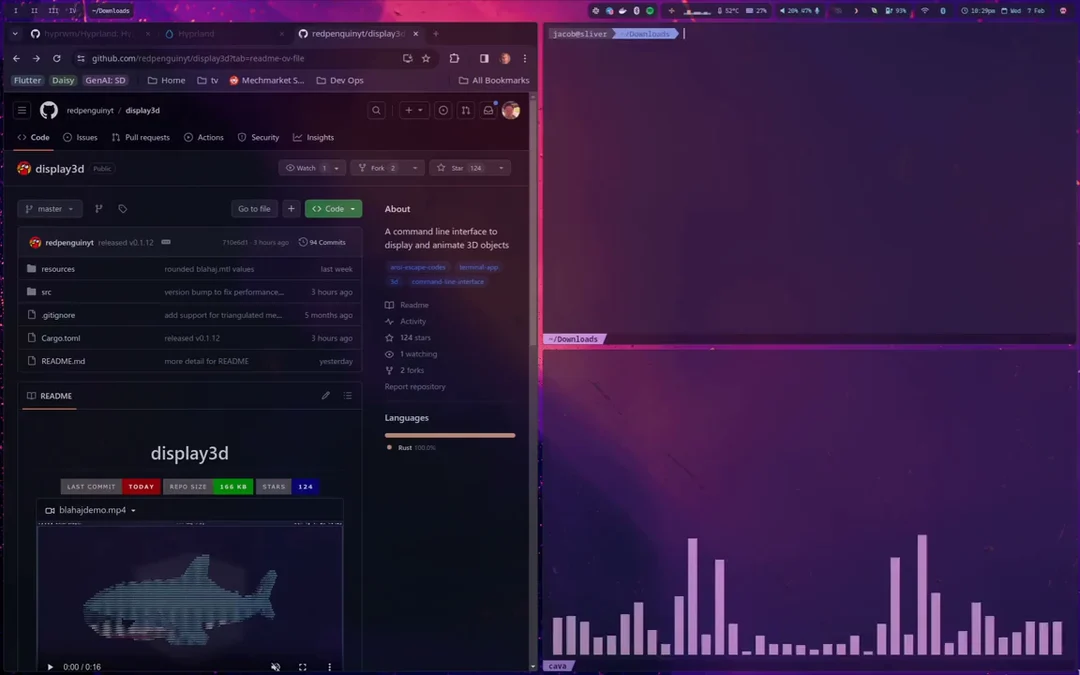The image size is (1080, 675).
Task: Click the branches icon next to master dropdown
Action: 98,208
